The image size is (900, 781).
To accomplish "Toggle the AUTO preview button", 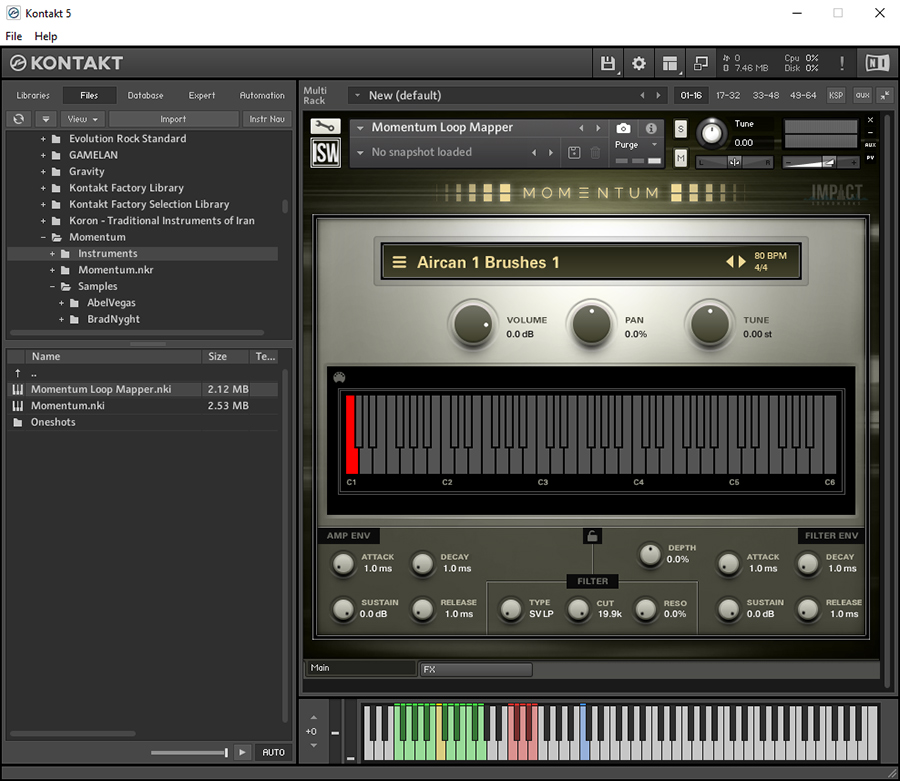I will pos(273,752).
